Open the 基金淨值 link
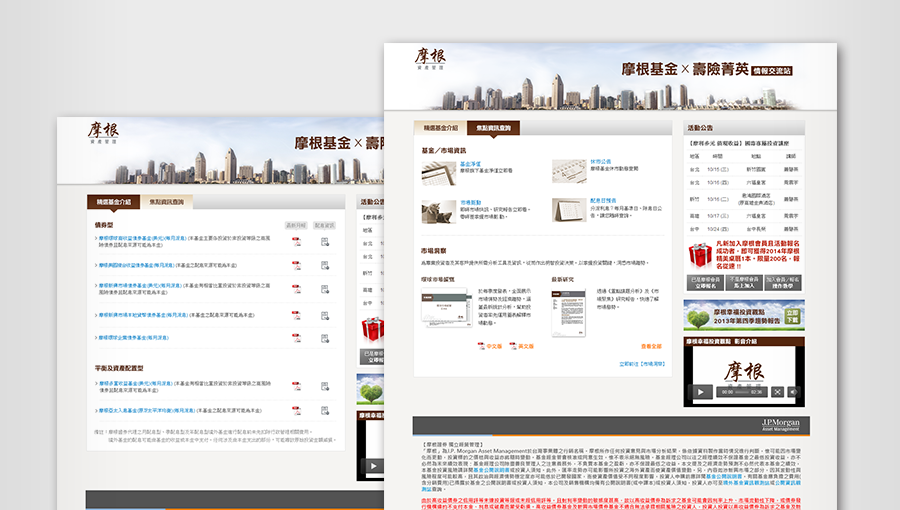The width and height of the screenshot is (900, 510). click(470, 163)
